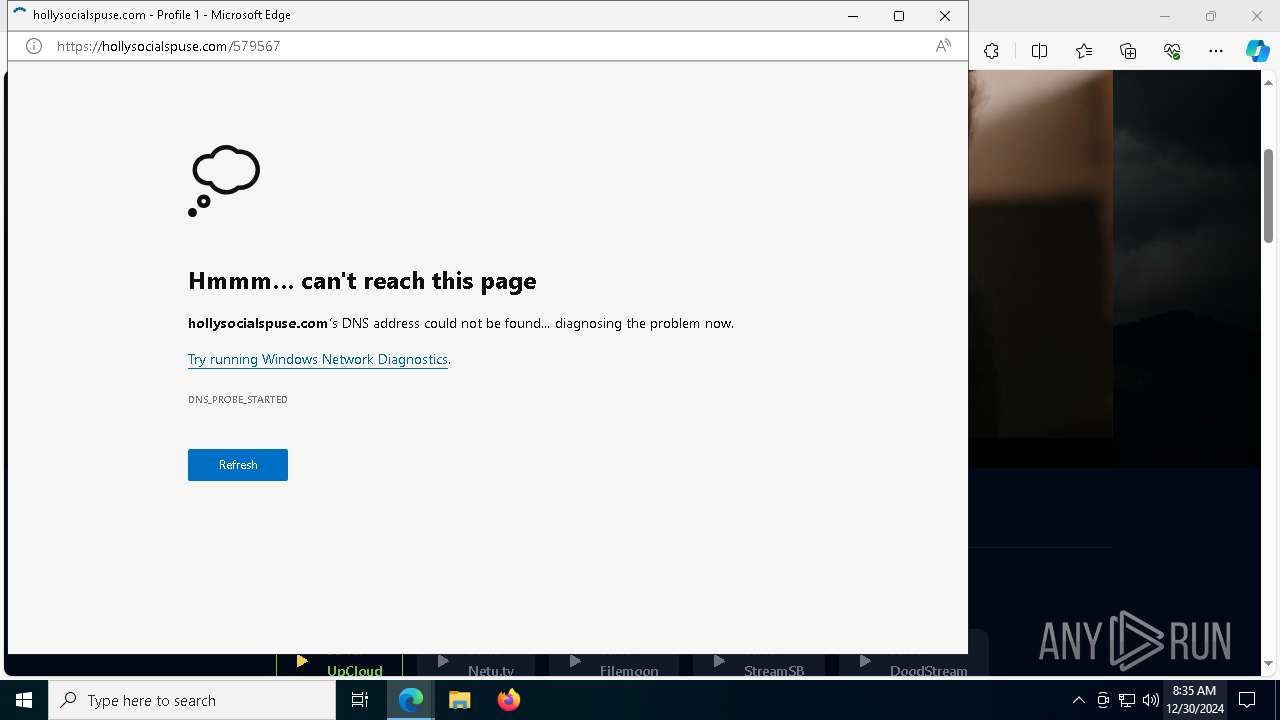Image resolution: width=1280 pixels, height=720 pixels.
Task: Show hidden system tray icons
Action: point(1078,700)
